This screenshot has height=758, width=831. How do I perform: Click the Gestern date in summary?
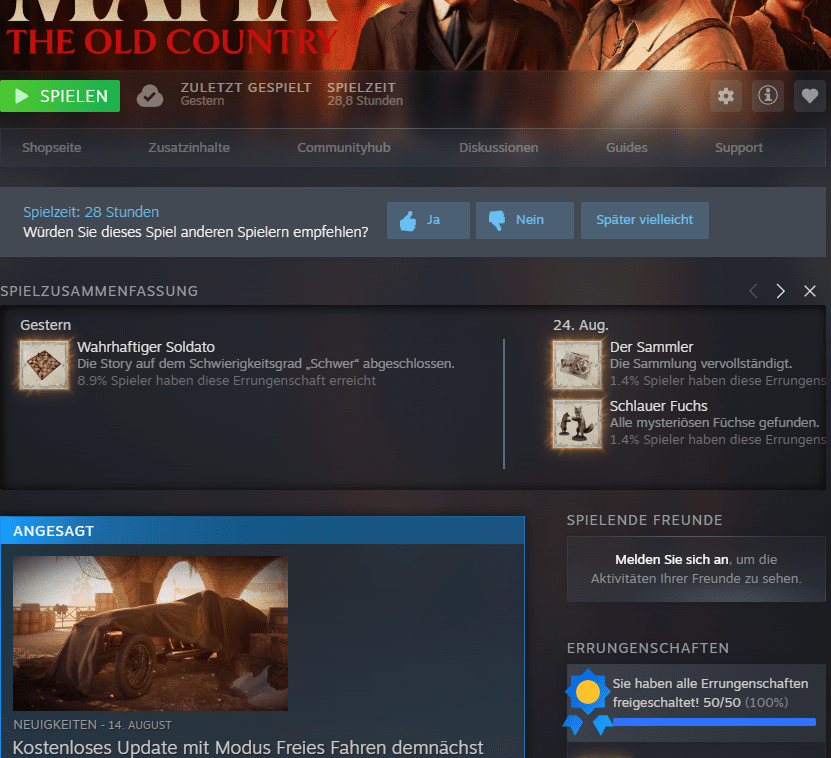coord(46,325)
